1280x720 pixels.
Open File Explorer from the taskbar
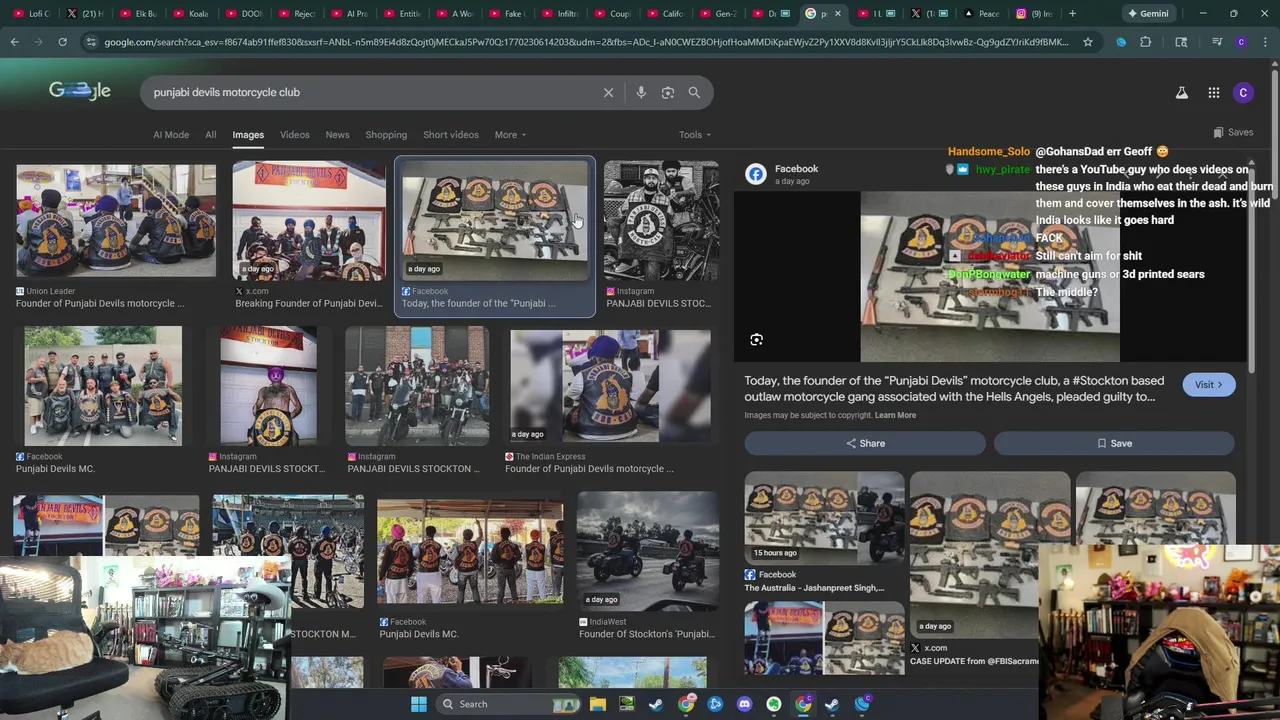tap(597, 704)
